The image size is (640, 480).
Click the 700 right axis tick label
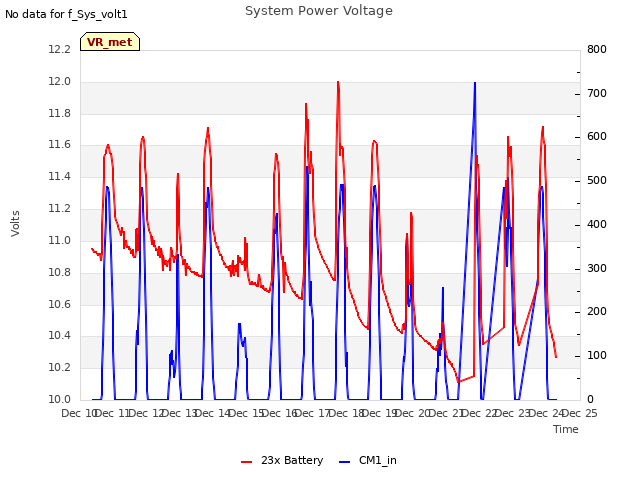click(597, 93)
